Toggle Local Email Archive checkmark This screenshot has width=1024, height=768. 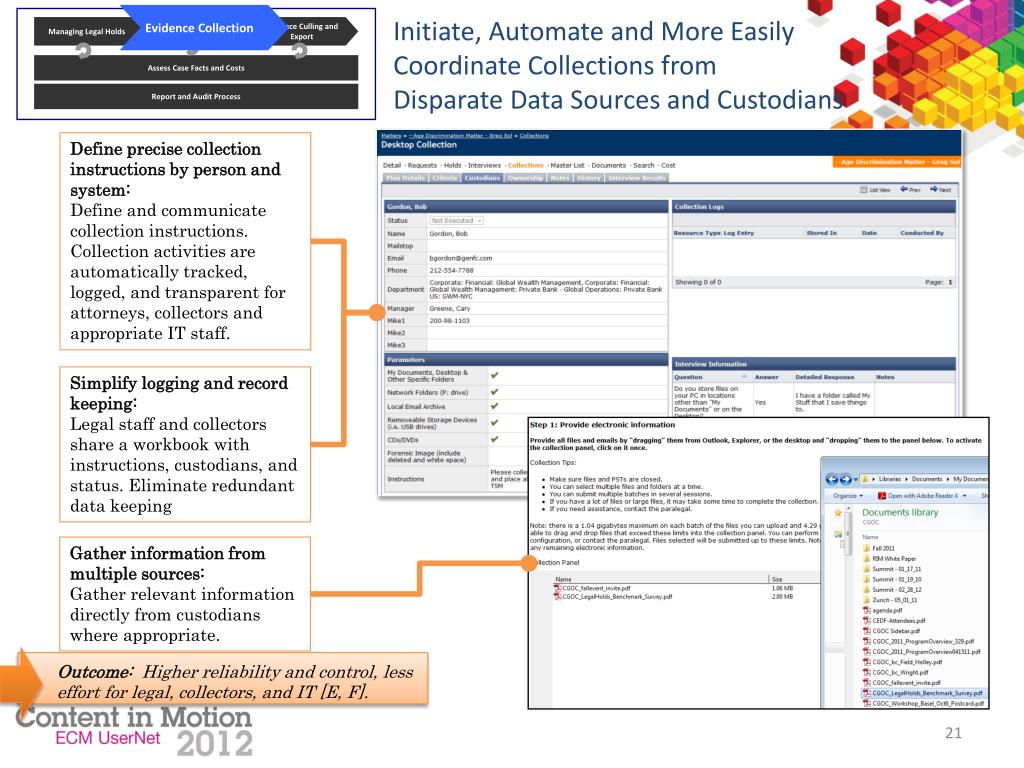tap(494, 406)
